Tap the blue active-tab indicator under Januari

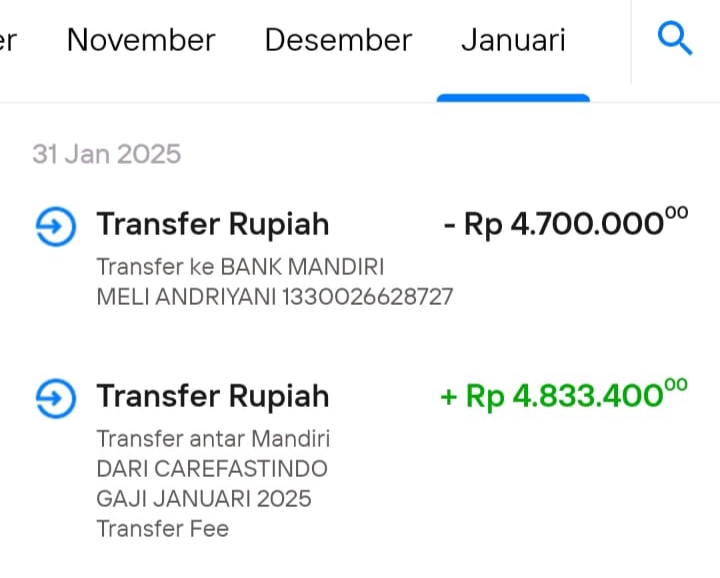click(513, 98)
